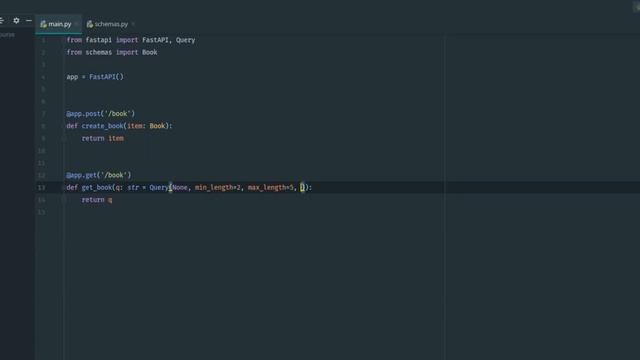Click the collapse-all icon left of gear

click(2, 20)
